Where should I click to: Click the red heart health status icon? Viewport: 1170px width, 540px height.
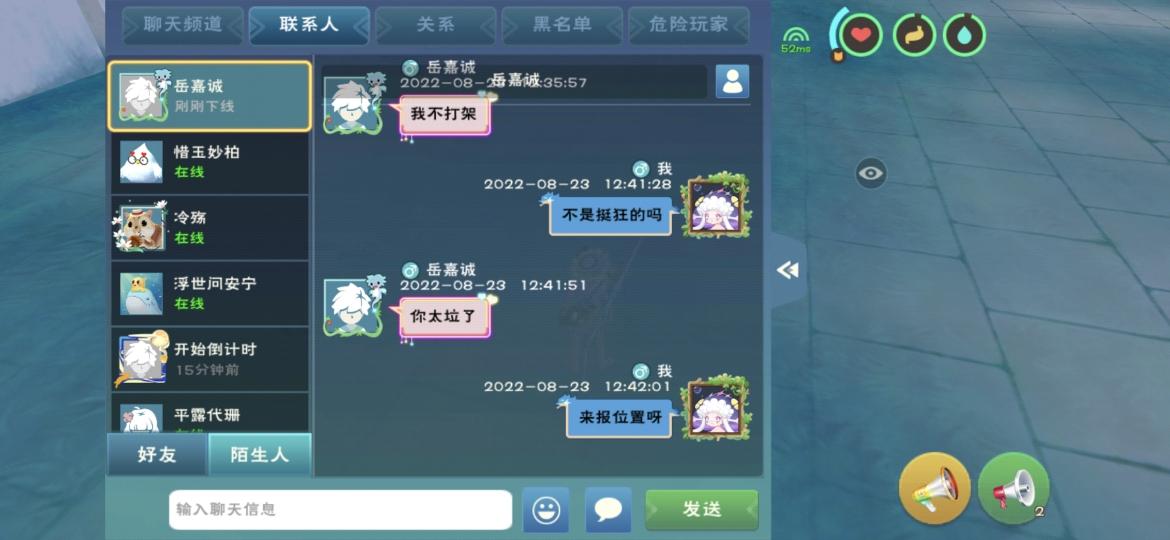pos(861,35)
